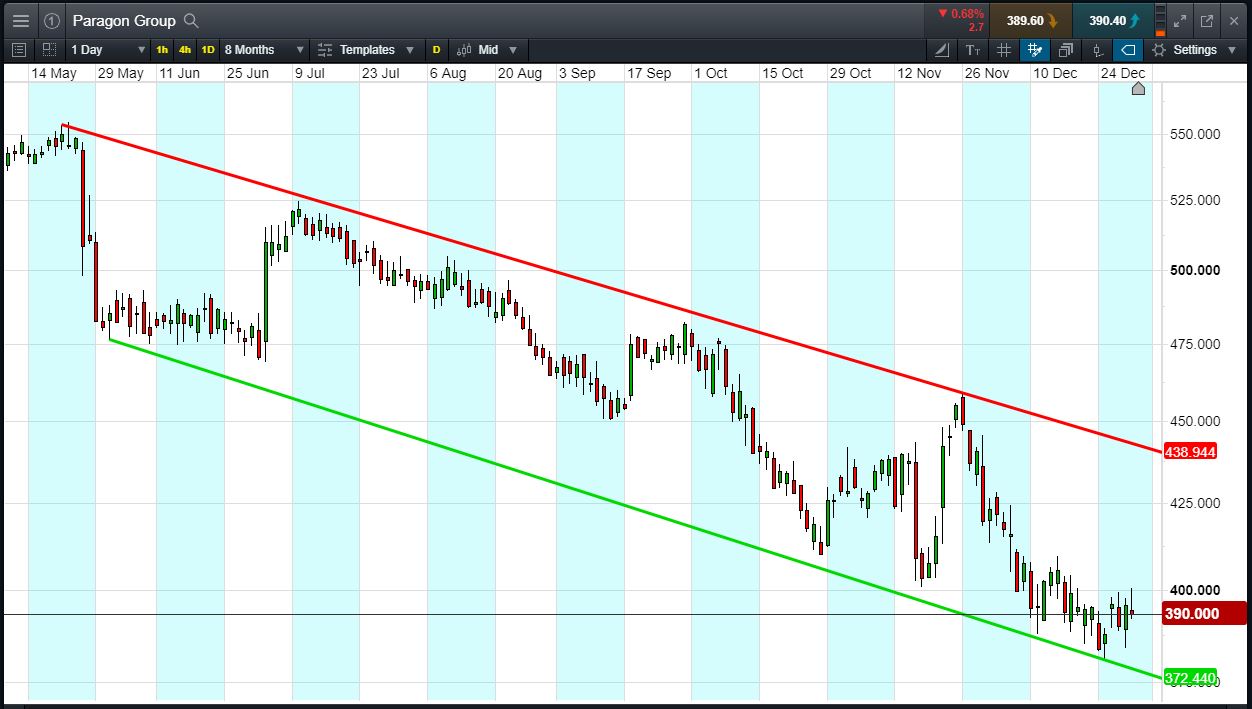Click the sell price 389.60 button
The image size is (1252, 709).
coord(1032,20)
